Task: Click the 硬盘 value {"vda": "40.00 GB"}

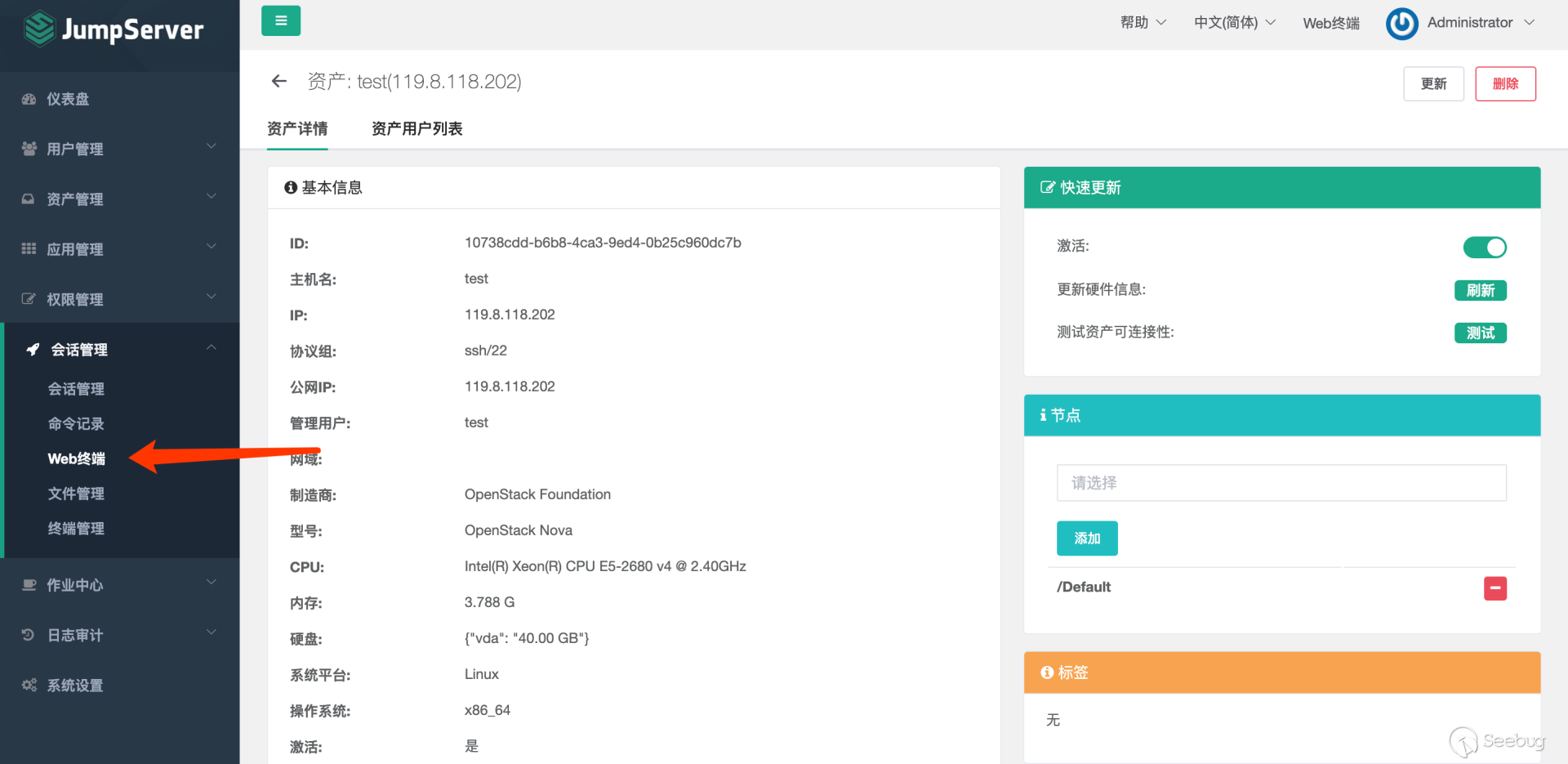Action: [x=527, y=638]
